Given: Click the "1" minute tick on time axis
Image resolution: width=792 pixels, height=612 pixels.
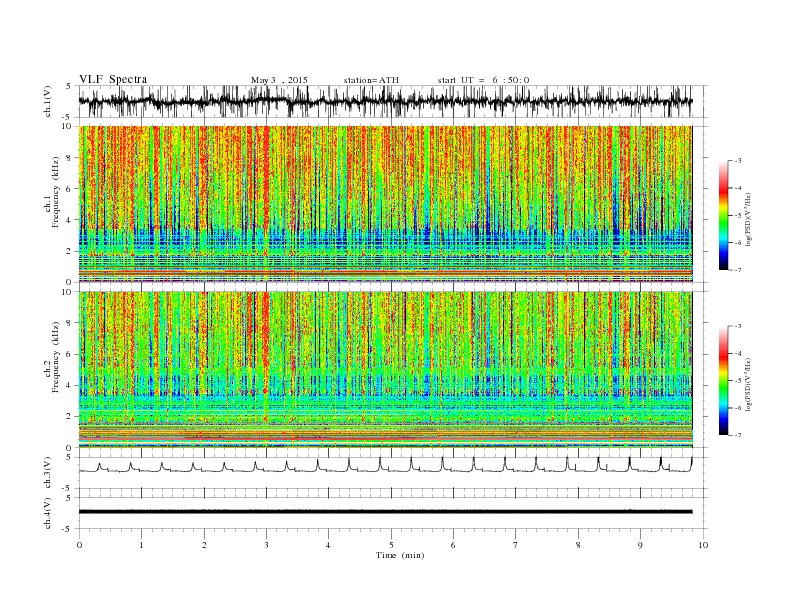Looking at the screenshot, I should (x=141, y=545).
